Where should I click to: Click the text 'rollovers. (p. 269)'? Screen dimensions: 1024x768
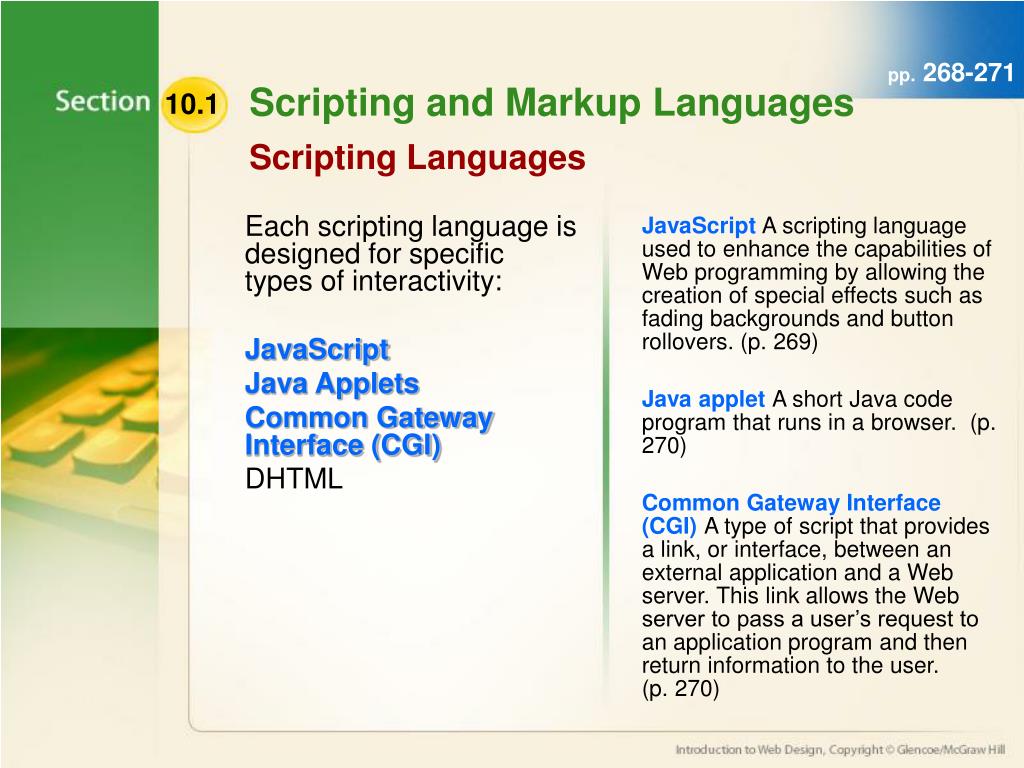[729, 342]
